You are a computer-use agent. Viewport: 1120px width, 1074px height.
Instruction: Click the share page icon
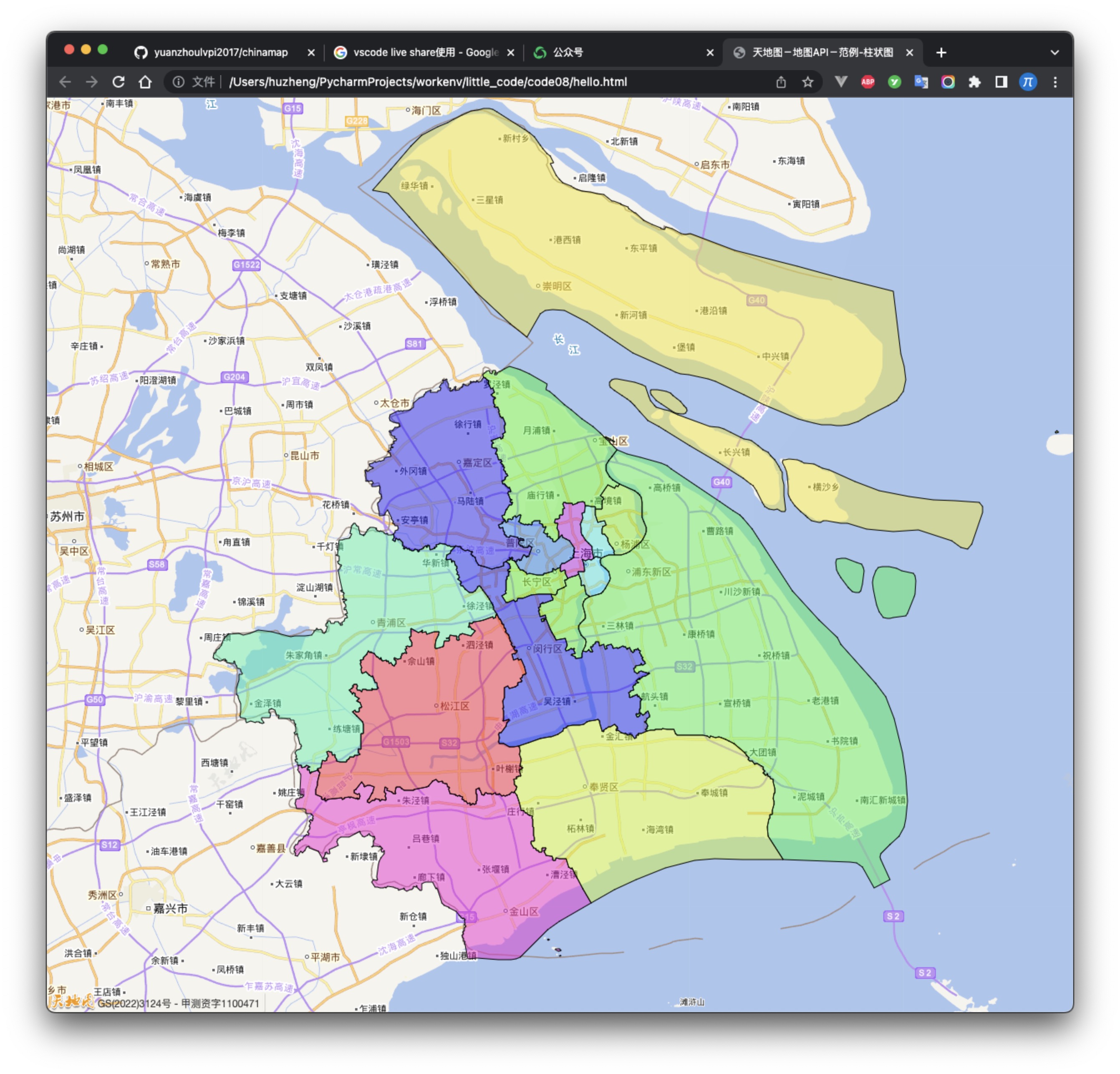781,82
